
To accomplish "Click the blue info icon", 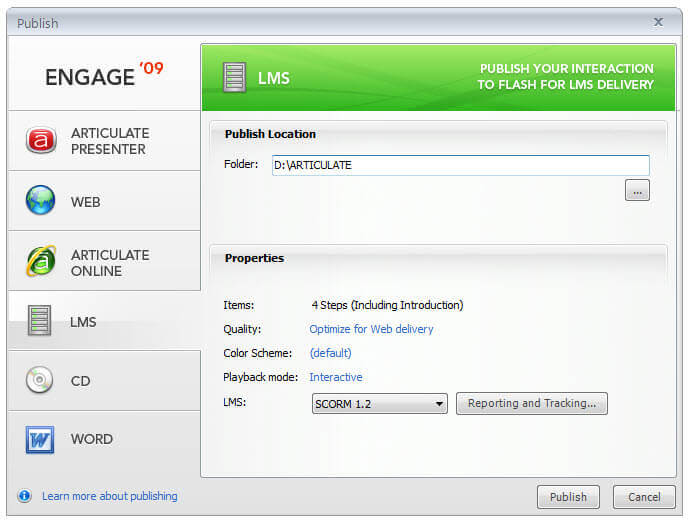I will coord(25,496).
